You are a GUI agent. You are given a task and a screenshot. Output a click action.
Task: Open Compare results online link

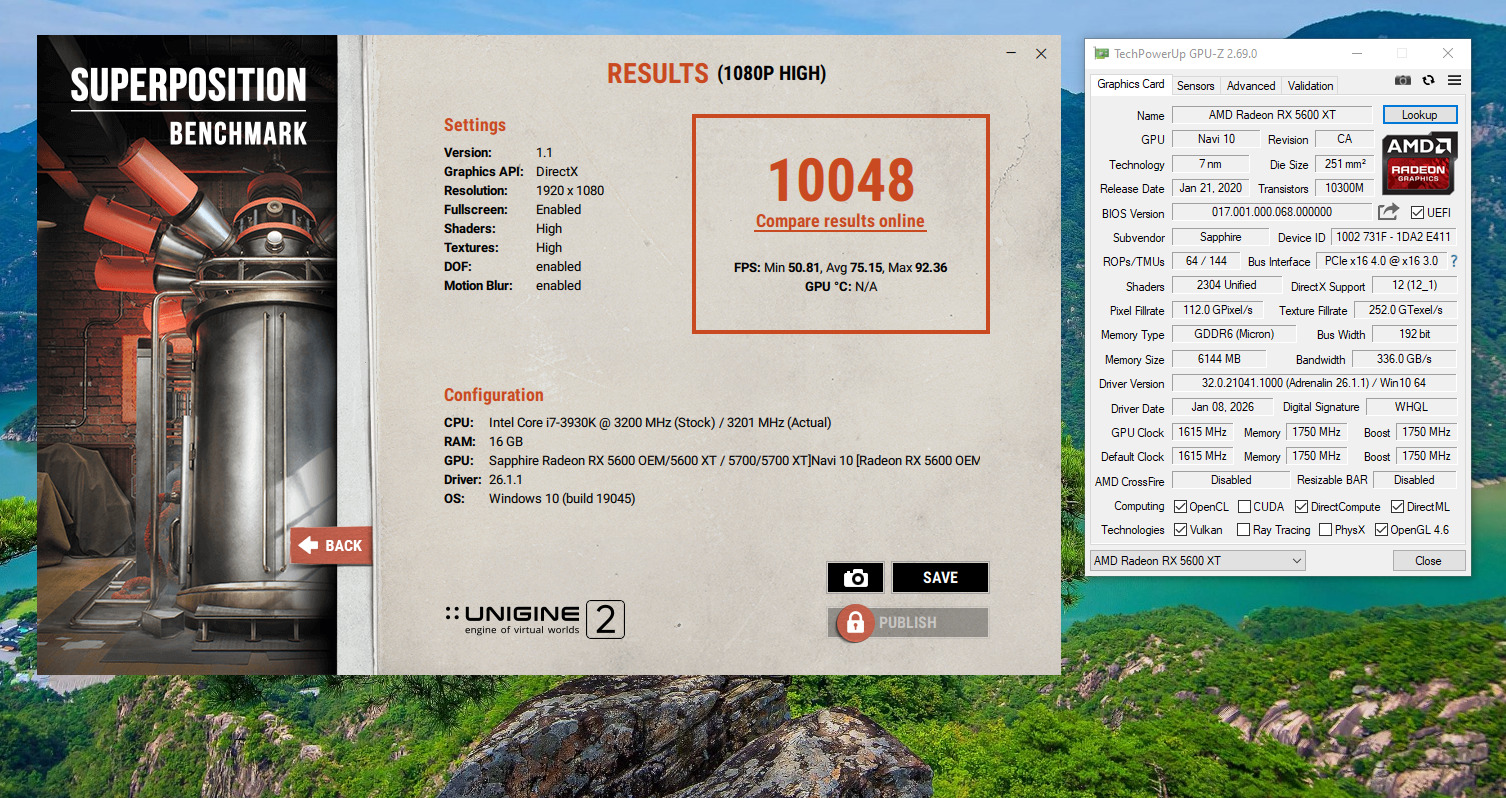840,222
